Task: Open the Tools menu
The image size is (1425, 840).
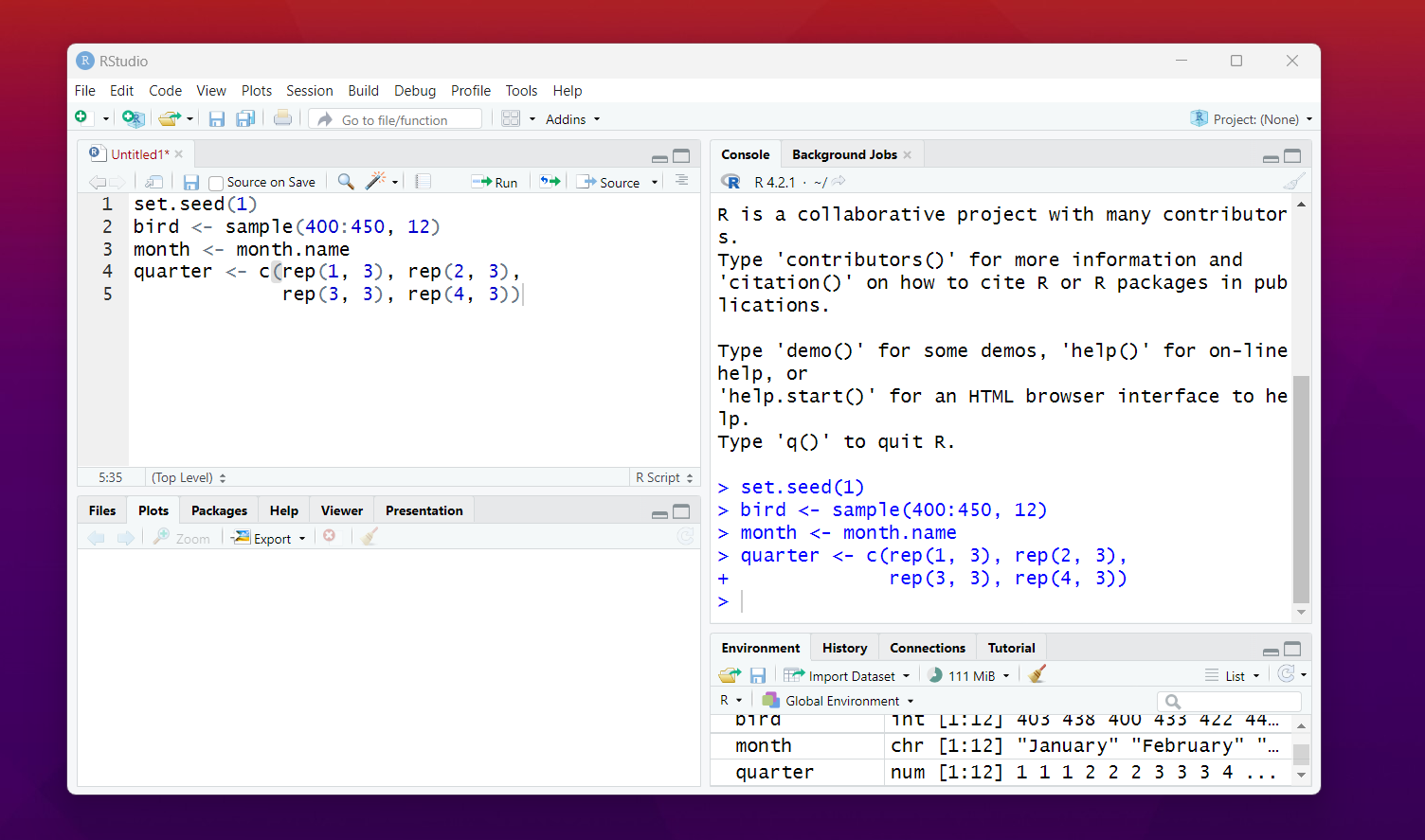Action: 521,91
